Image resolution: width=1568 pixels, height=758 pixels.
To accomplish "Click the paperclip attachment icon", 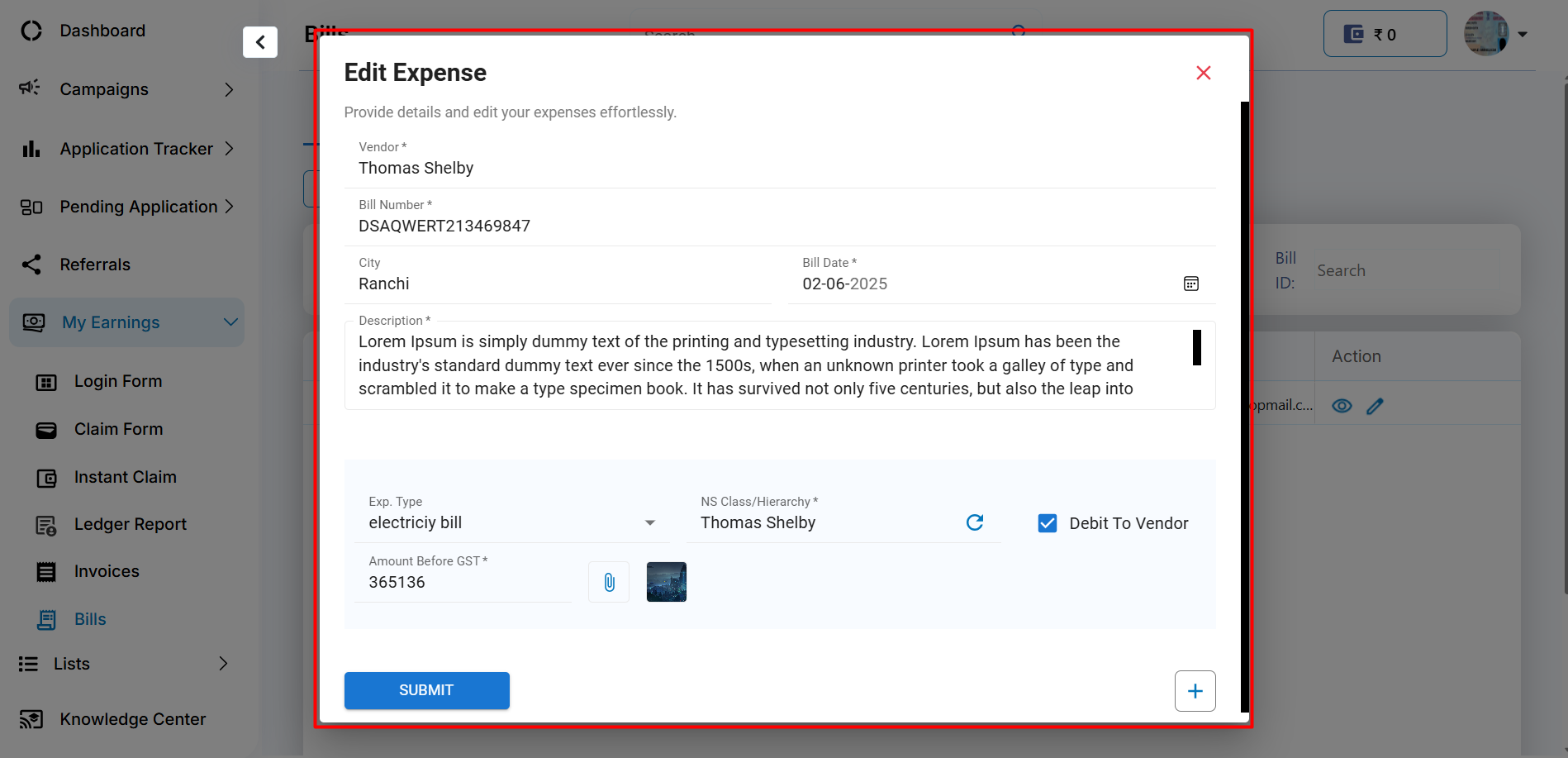I will pos(609,583).
